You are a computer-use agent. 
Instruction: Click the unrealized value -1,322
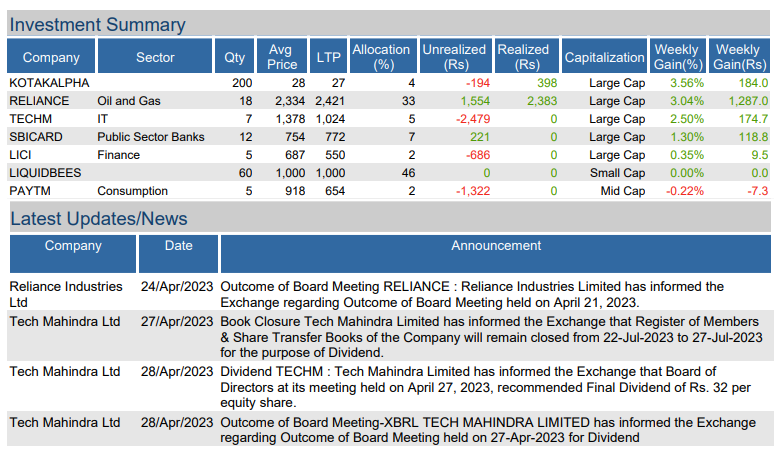click(x=473, y=191)
